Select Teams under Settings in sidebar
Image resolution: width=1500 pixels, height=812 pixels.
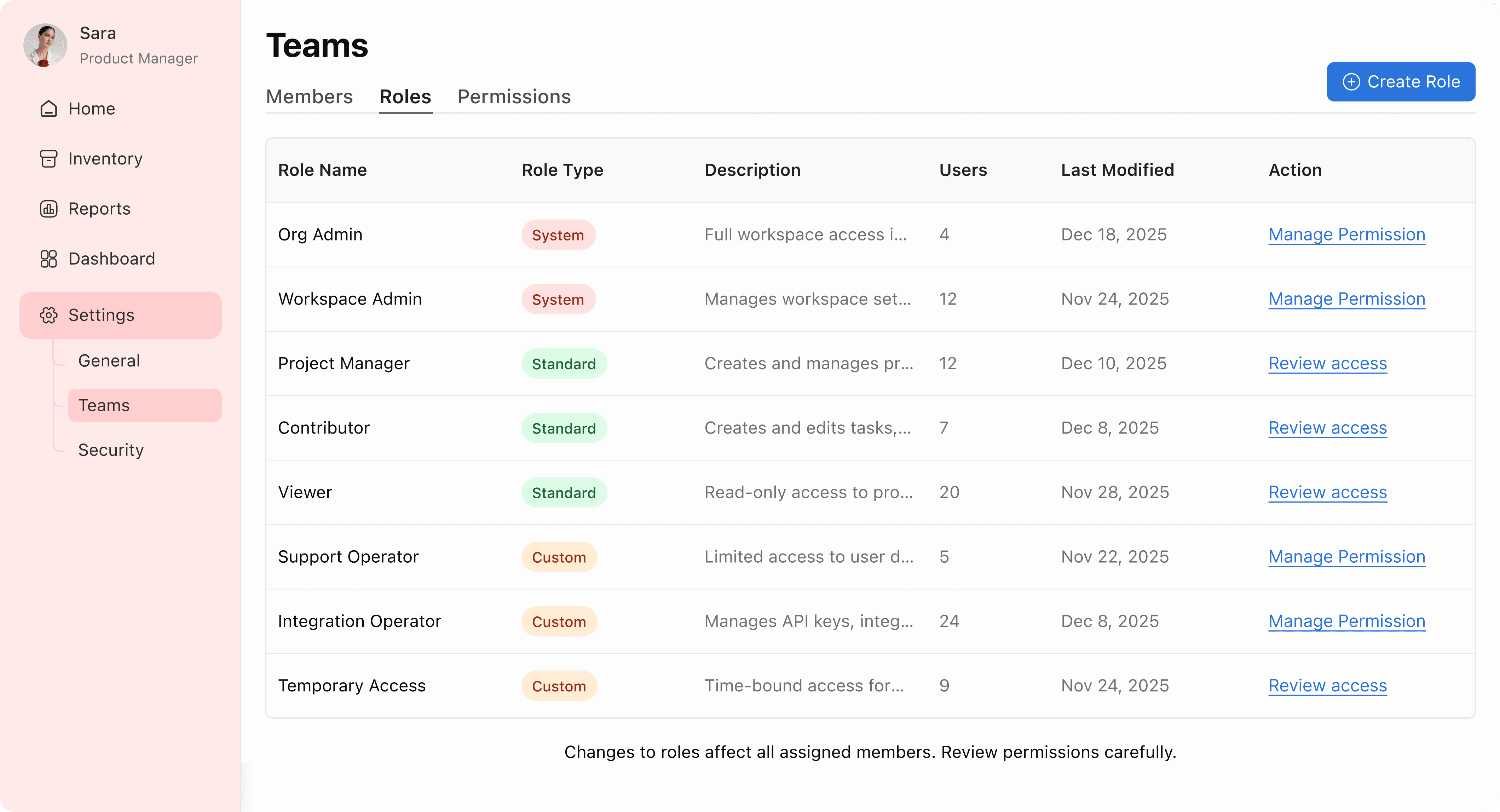coord(104,406)
